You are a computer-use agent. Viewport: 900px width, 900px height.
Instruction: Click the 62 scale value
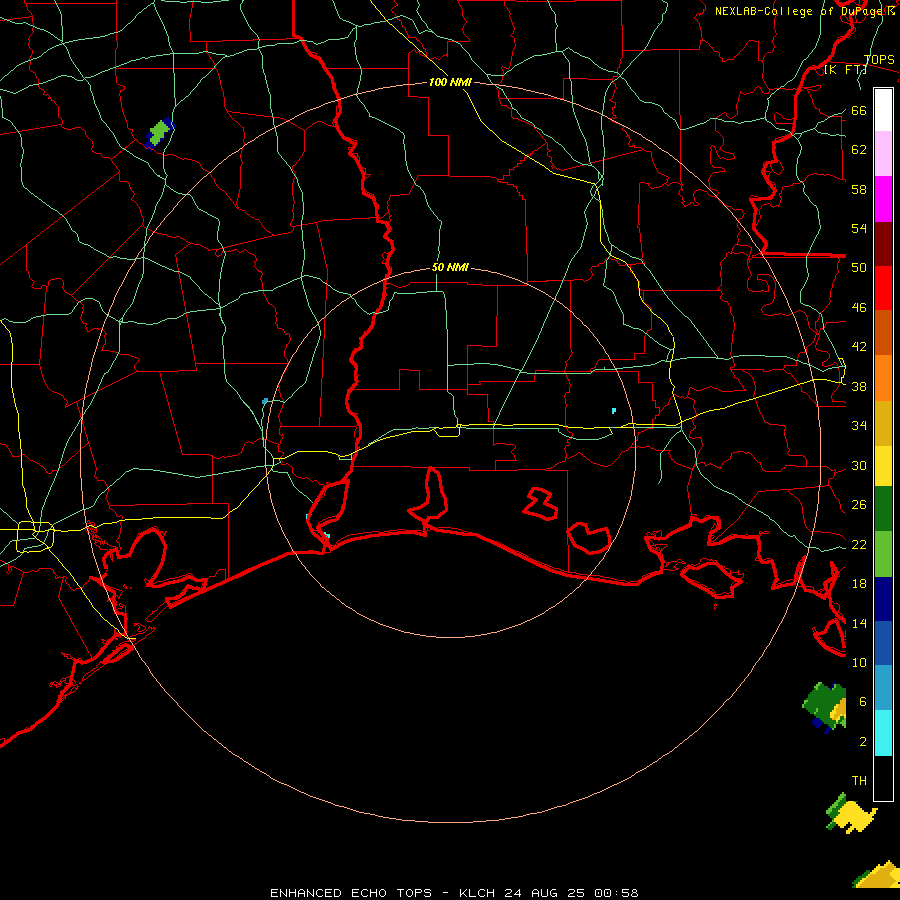[859, 150]
